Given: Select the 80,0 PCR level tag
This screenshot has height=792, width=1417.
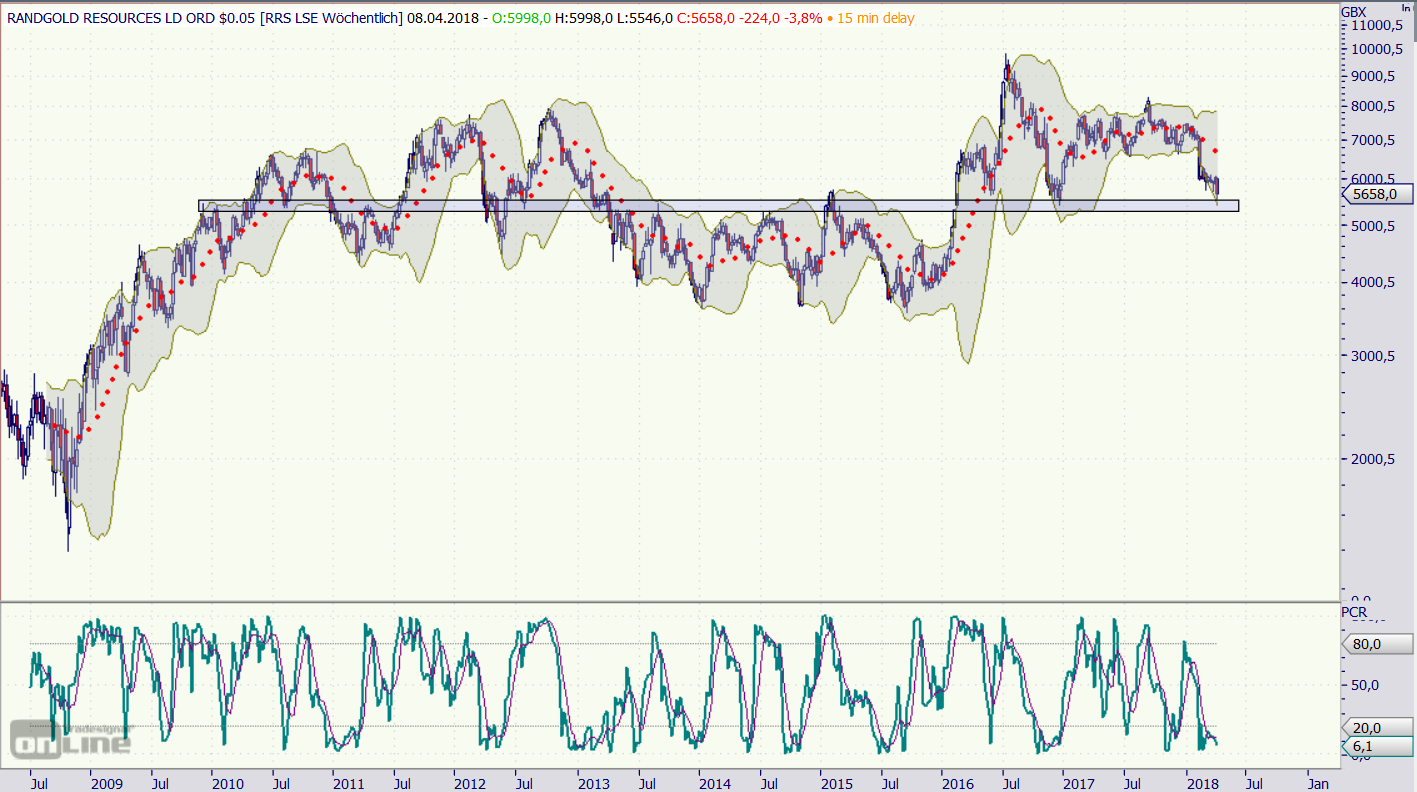Looking at the screenshot, I should click(x=1379, y=645).
